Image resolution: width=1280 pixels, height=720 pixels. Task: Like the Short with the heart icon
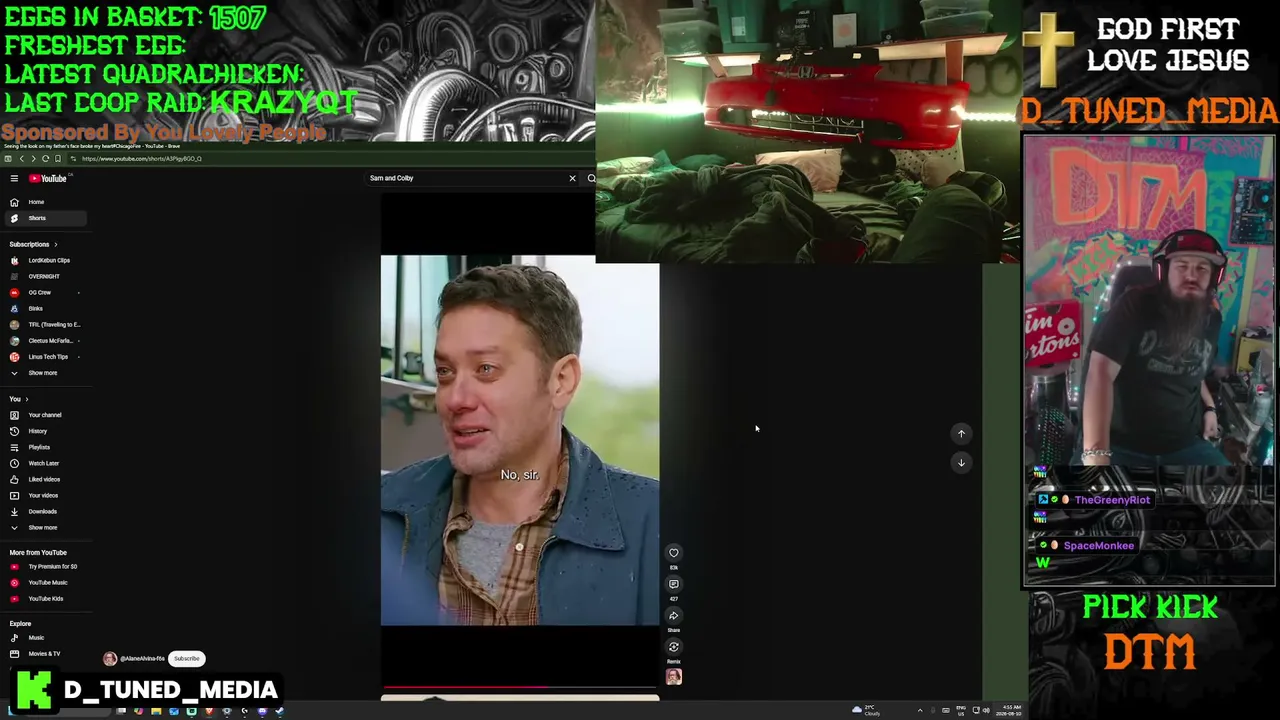[673, 553]
